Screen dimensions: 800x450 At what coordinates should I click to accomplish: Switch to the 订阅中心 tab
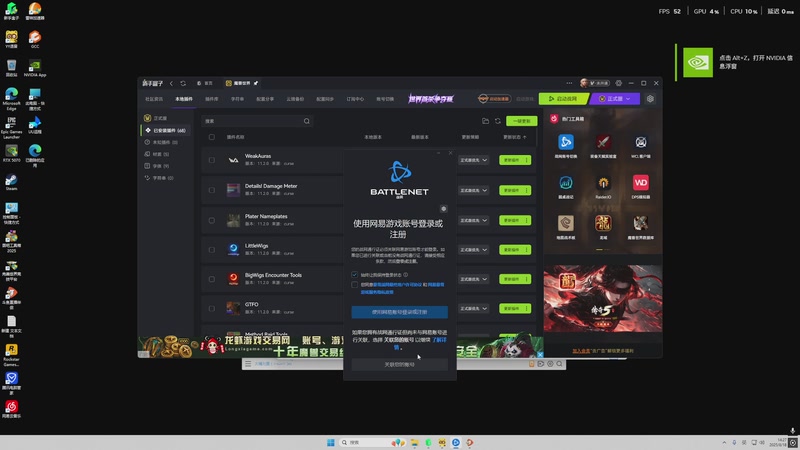tap(355, 99)
